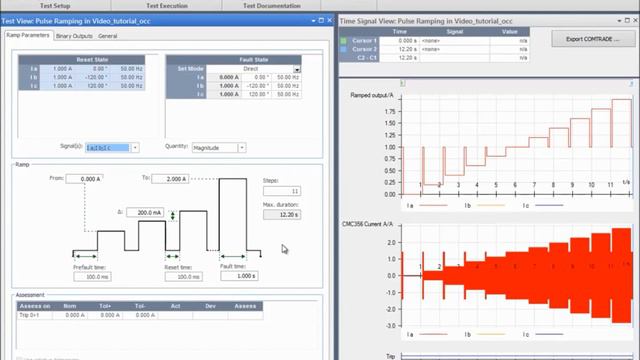Open the Binary Outputs tab
Screen dimensions: 640x360
(x=74, y=36)
